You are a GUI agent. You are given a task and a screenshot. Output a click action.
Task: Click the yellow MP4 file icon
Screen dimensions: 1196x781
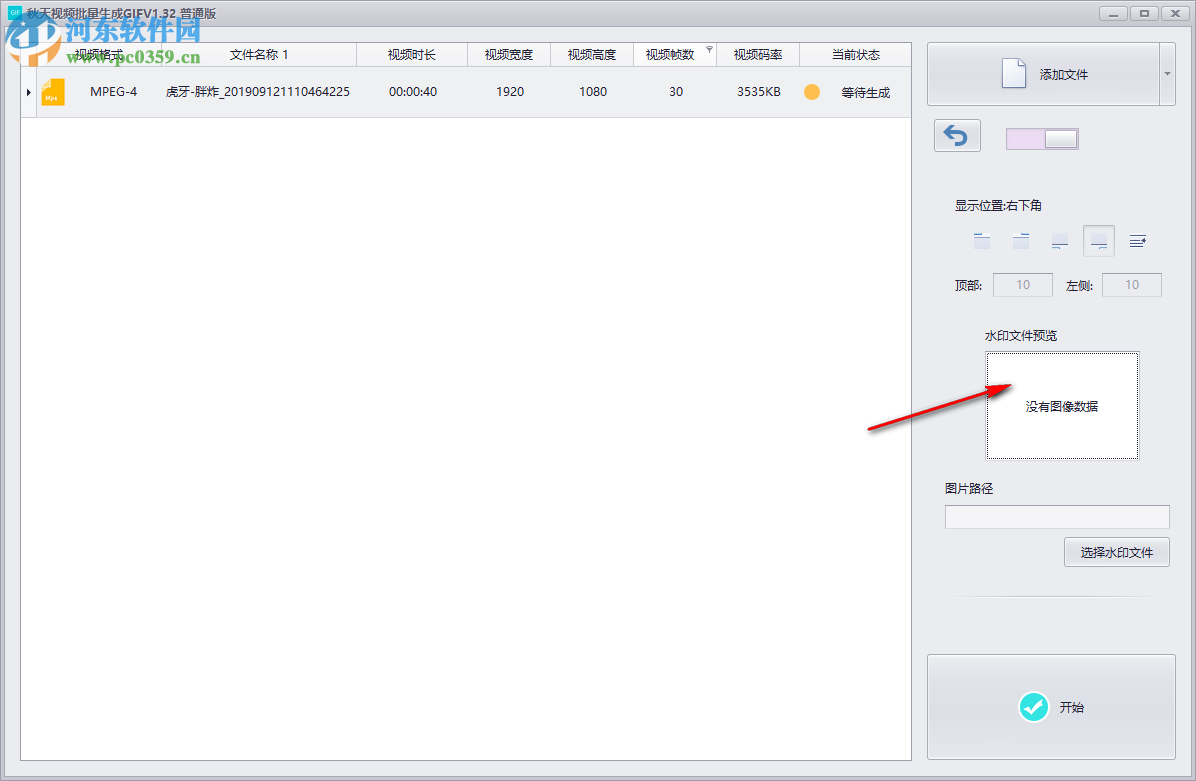coord(53,92)
